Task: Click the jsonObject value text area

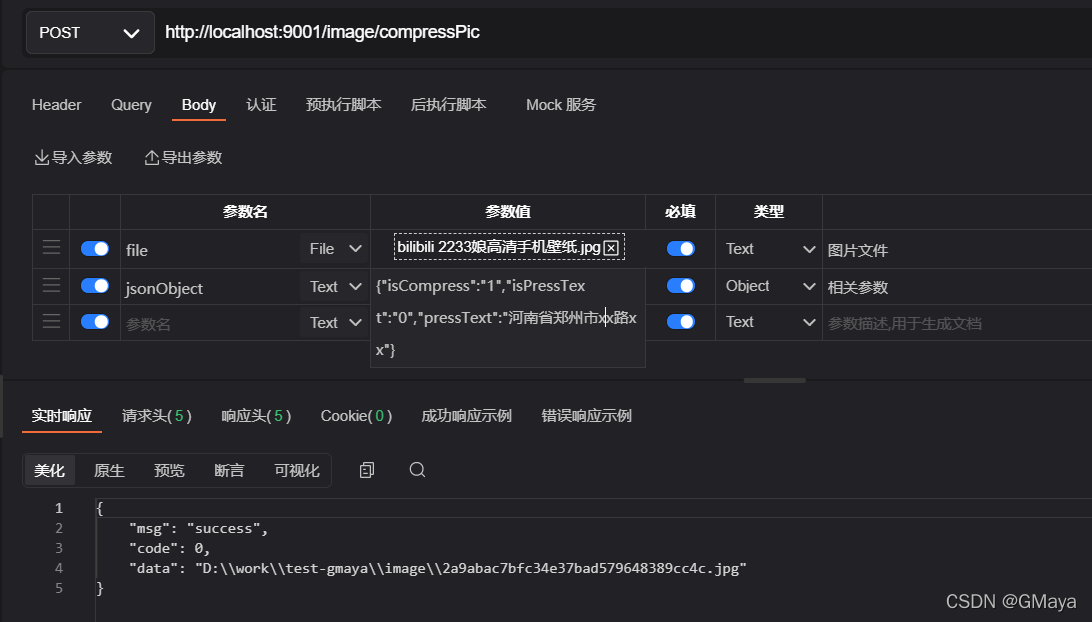Action: (508, 318)
